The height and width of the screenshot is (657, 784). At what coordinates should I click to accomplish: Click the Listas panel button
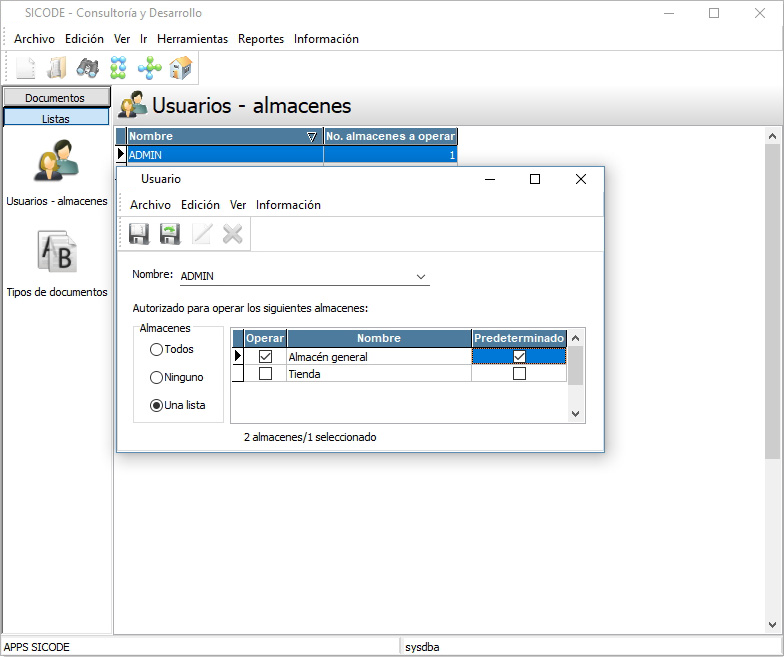click(x=56, y=118)
